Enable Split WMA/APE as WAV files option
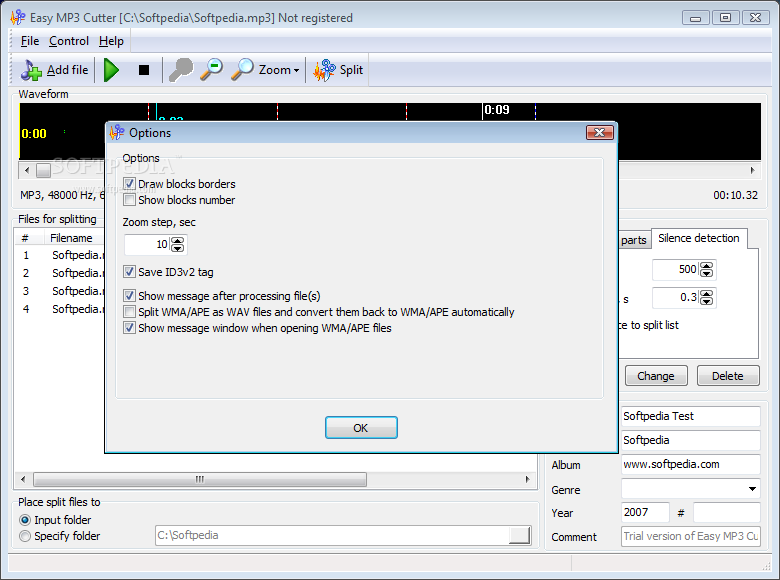The image size is (780, 580). click(129, 312)
